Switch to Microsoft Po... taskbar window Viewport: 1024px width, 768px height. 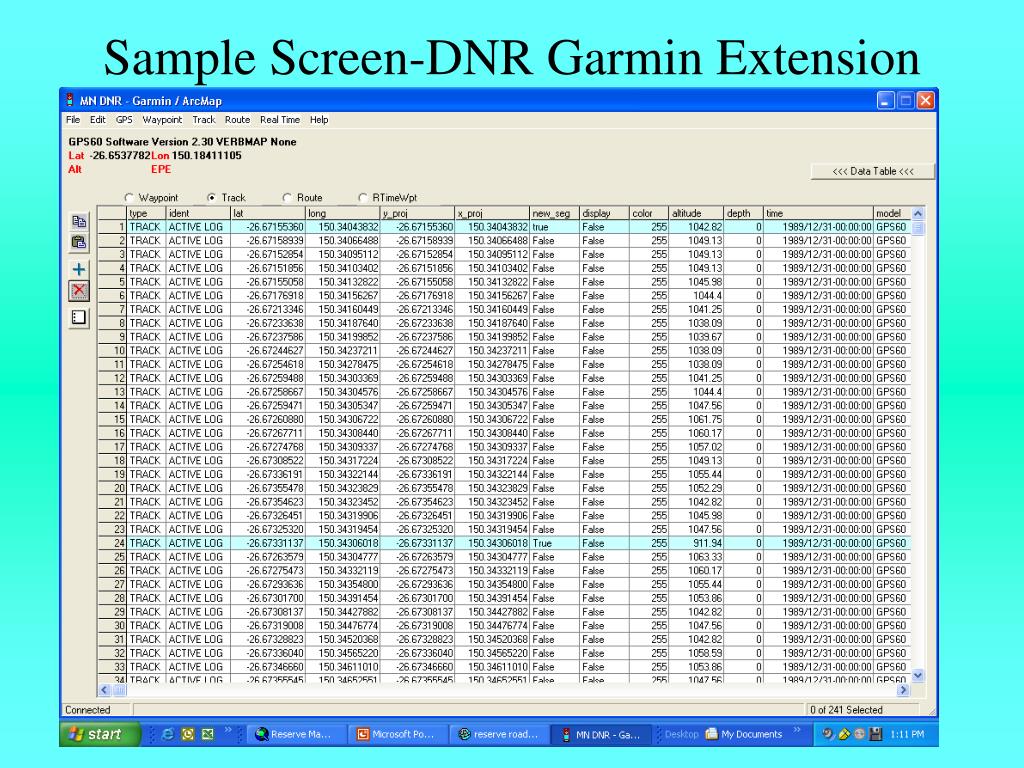point(398,734)
